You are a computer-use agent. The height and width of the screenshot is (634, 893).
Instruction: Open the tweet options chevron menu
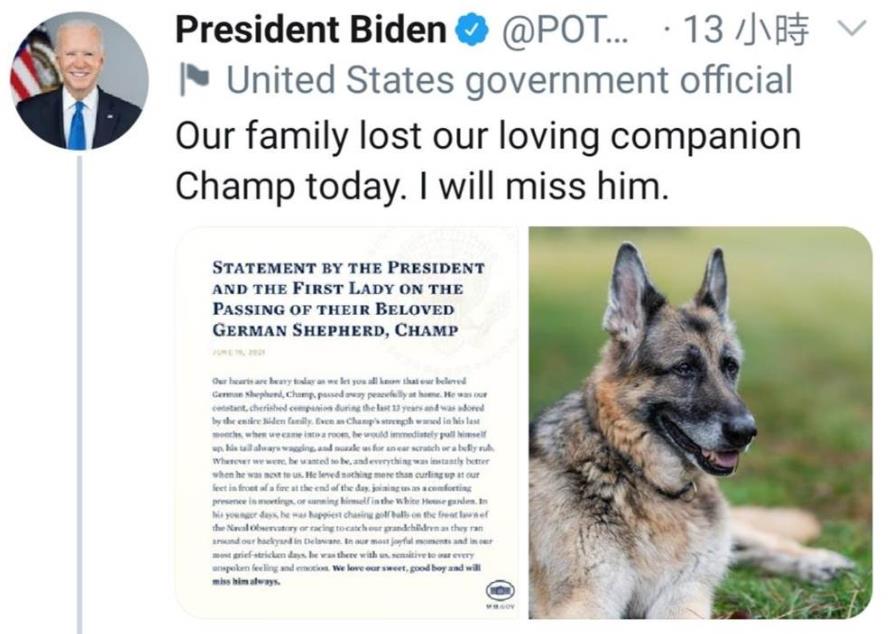coord(850,31)
